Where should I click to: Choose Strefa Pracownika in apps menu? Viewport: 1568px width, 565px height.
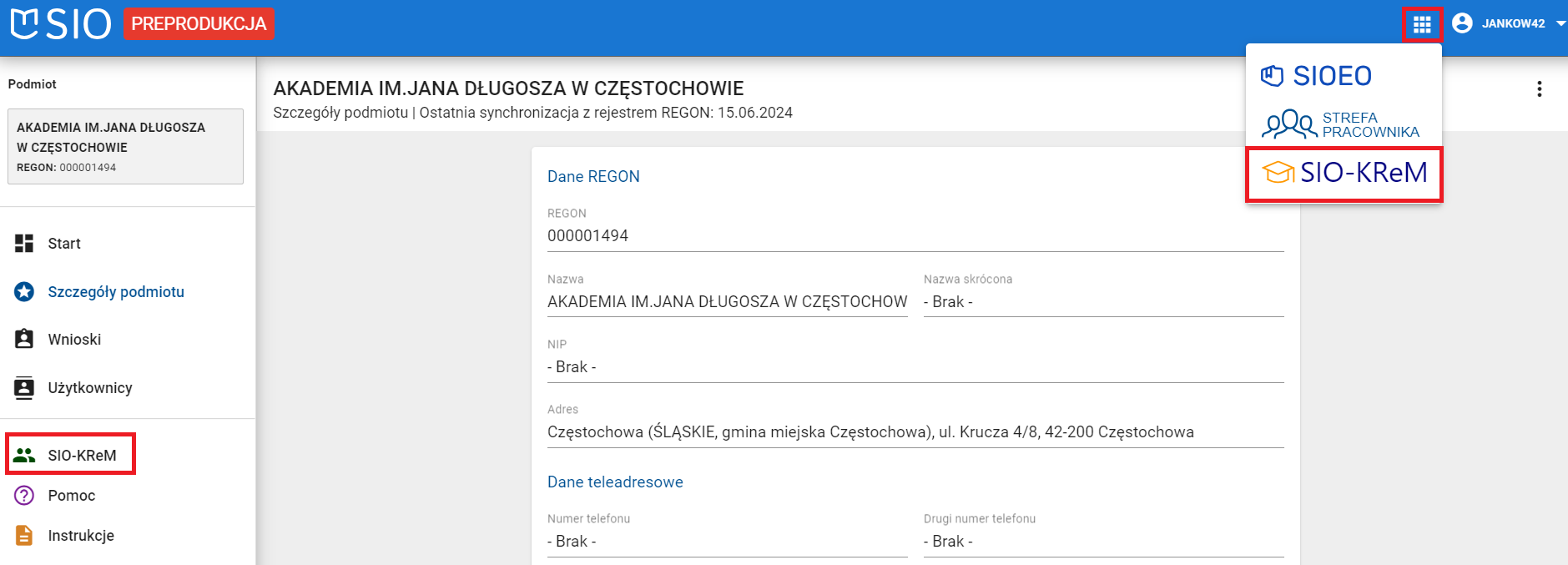1340,125
